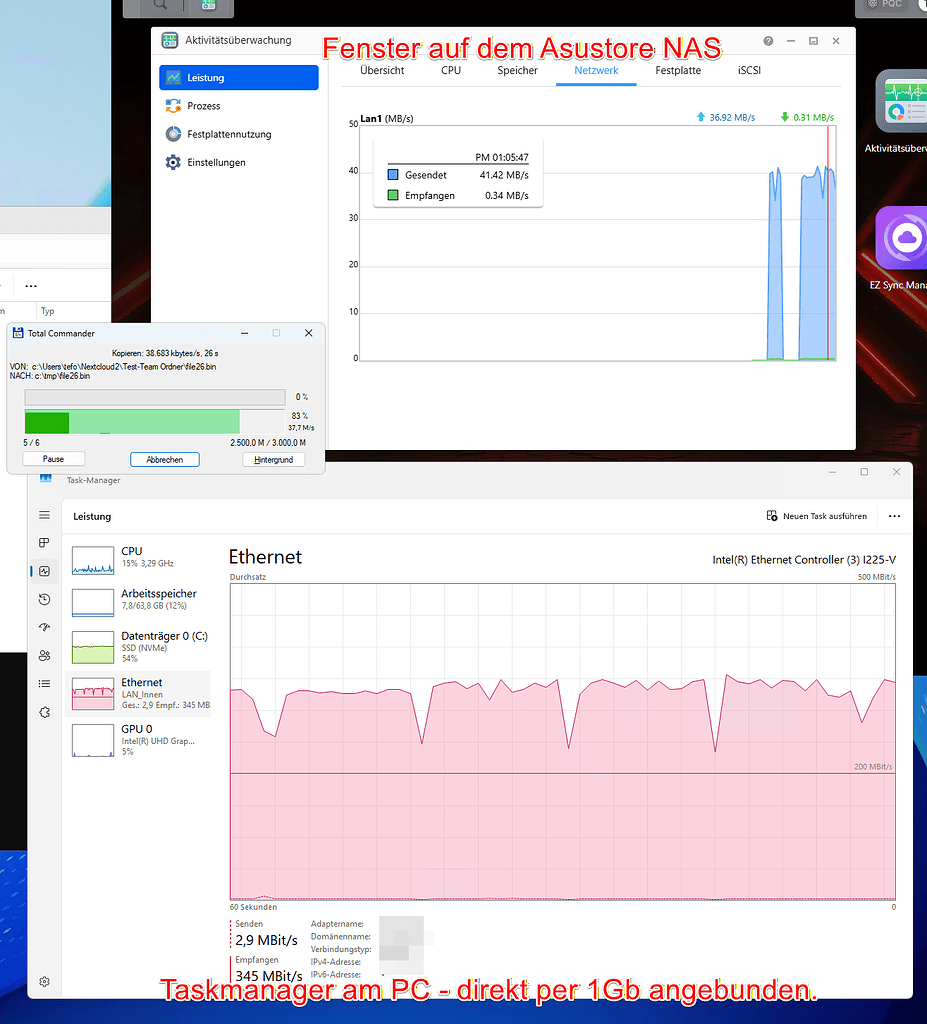Switch to the iSCSI tab
Image resolution: width=927 pixels, height=1024 pixels.
[x=748, y=71]
